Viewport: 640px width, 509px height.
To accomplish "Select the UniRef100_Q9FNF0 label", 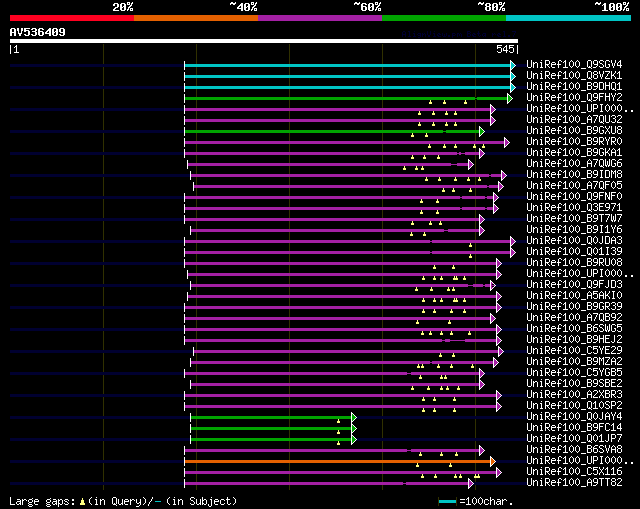I will (x=574, y=197).
